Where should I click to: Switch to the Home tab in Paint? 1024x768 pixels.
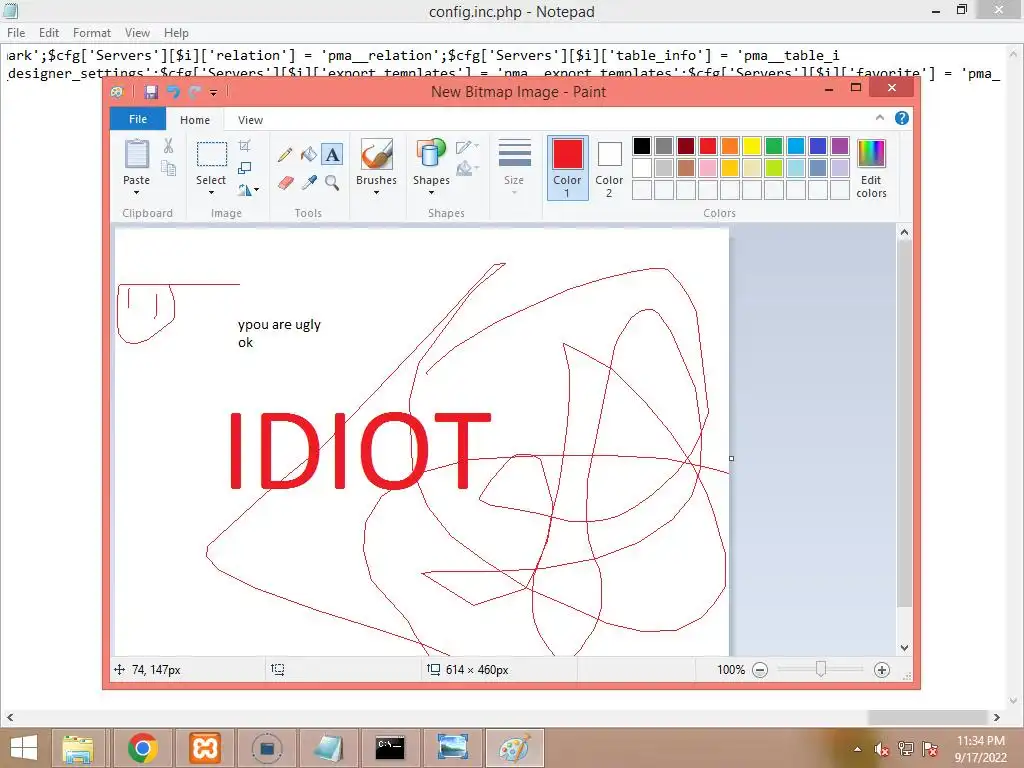click(x=195, y=120)
